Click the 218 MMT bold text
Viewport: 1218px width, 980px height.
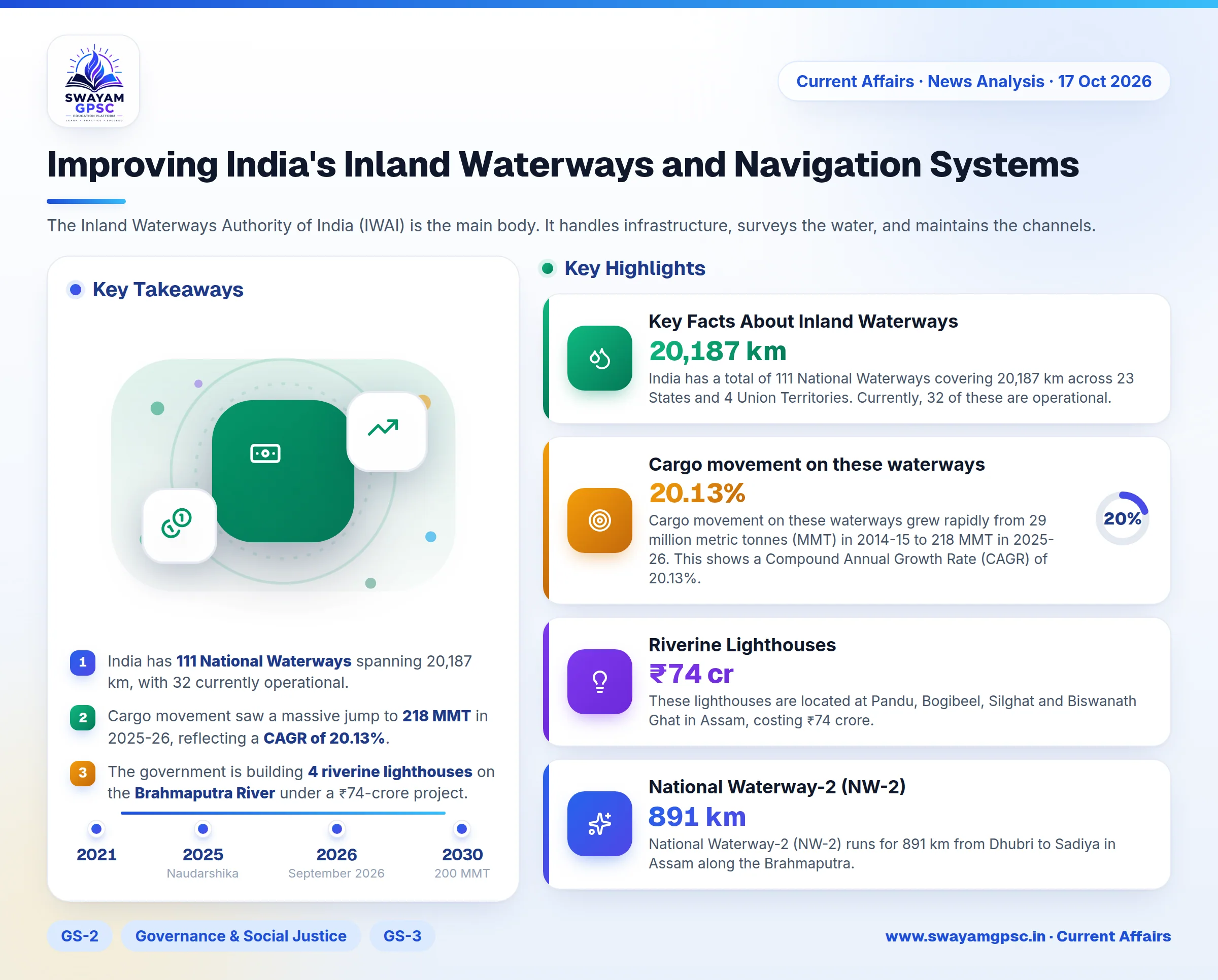click(x=436, y=716)
